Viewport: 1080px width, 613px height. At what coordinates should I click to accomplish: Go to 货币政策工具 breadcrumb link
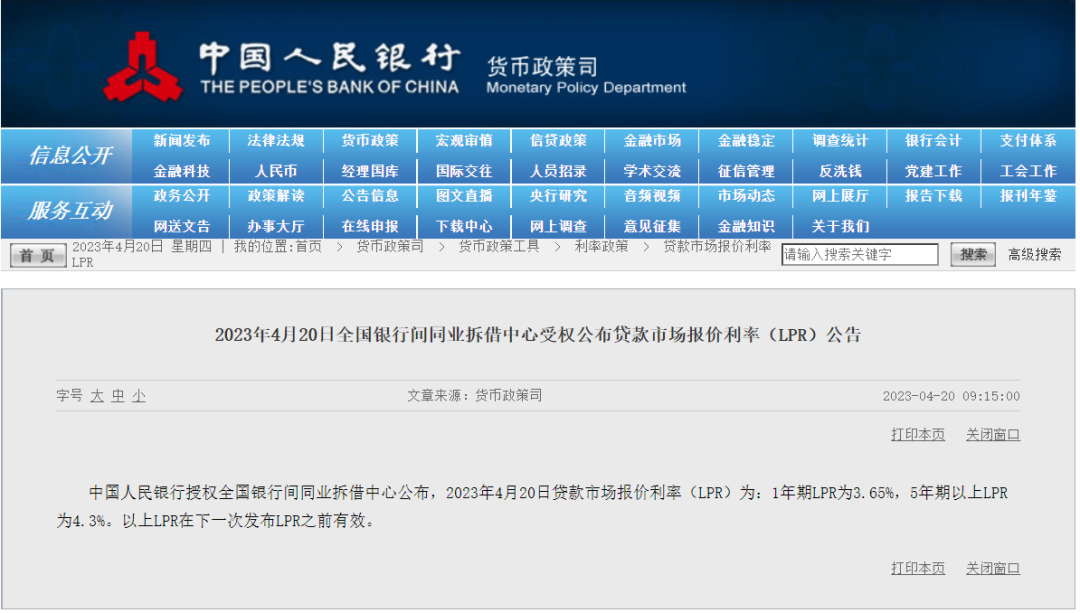(x=499, y=247)
